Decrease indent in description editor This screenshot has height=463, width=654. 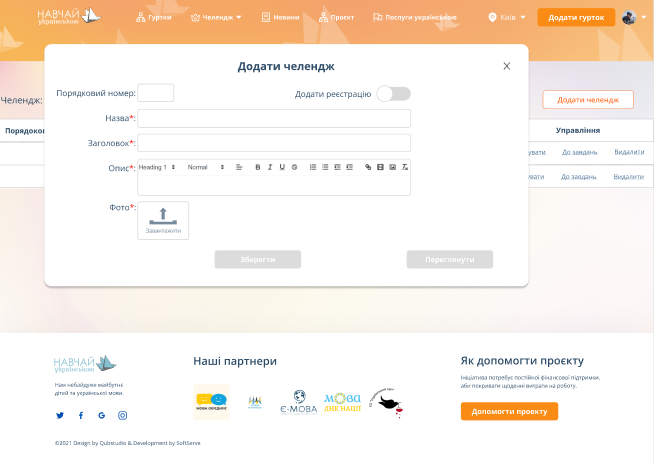(x=337, y=167)
